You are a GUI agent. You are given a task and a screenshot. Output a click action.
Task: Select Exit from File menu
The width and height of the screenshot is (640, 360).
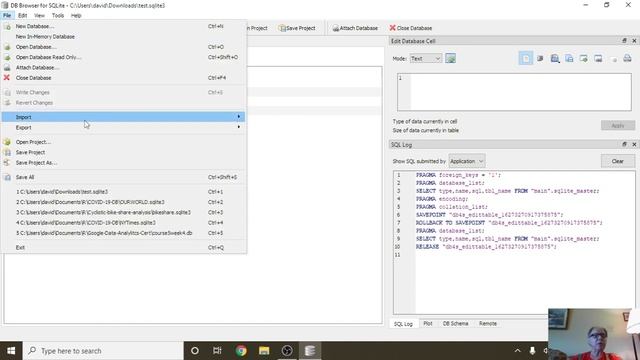pos(123,247)
